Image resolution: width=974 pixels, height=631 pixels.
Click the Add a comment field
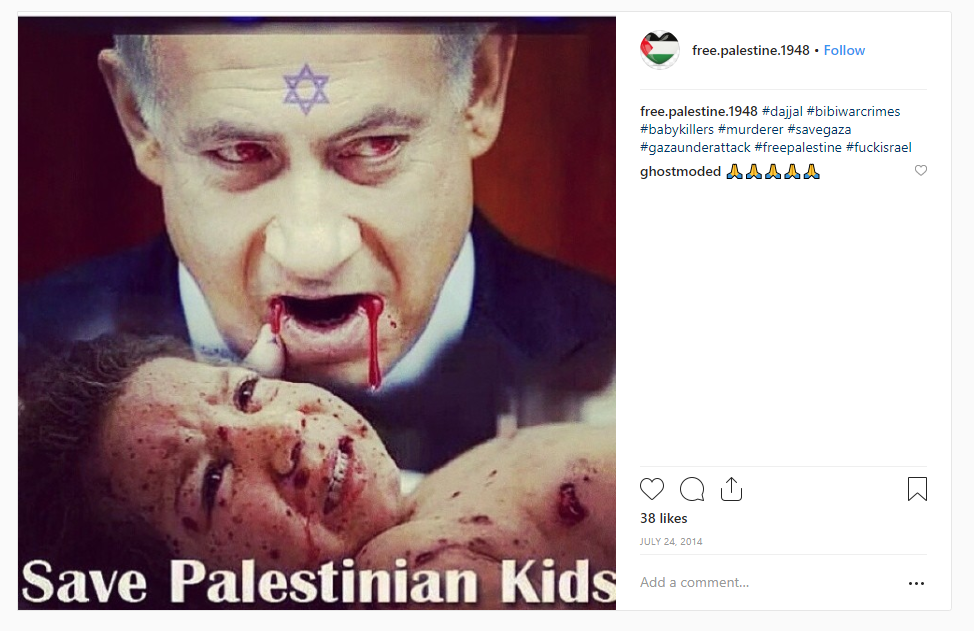coord(769,583)
